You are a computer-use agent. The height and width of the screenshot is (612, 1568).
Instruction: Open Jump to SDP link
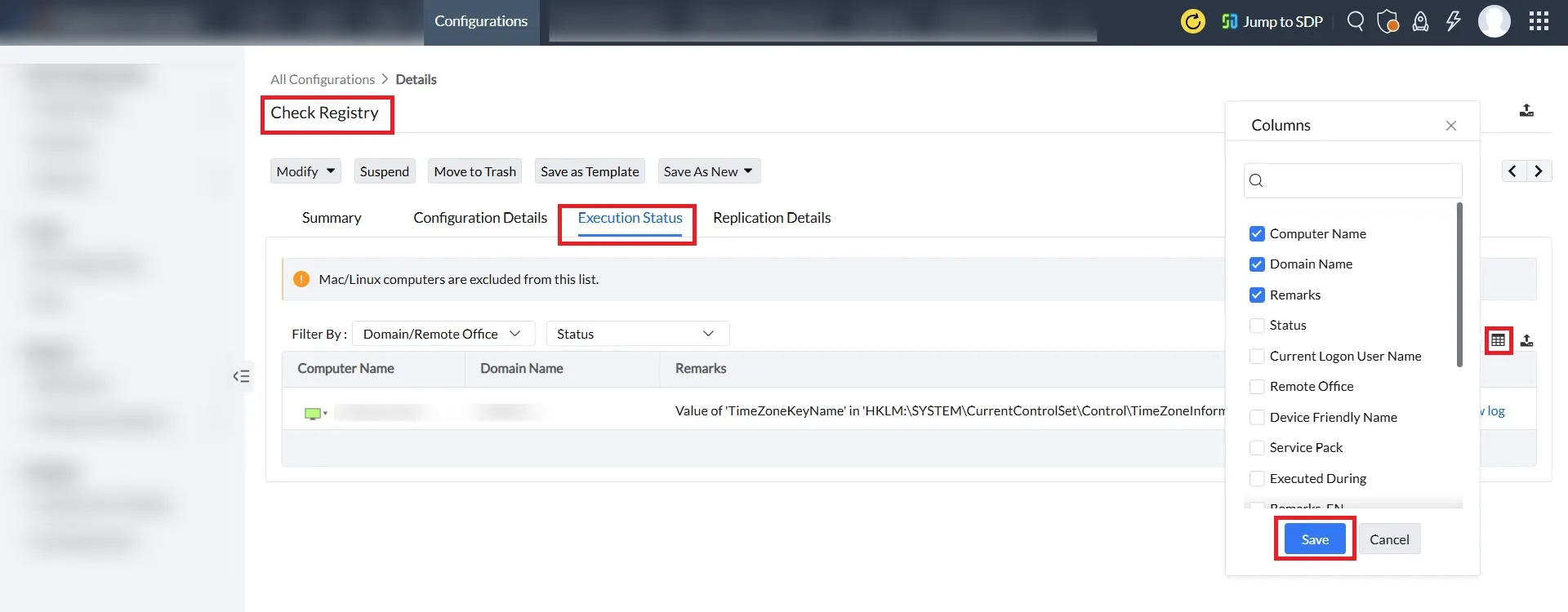[x=1272, y=21]
